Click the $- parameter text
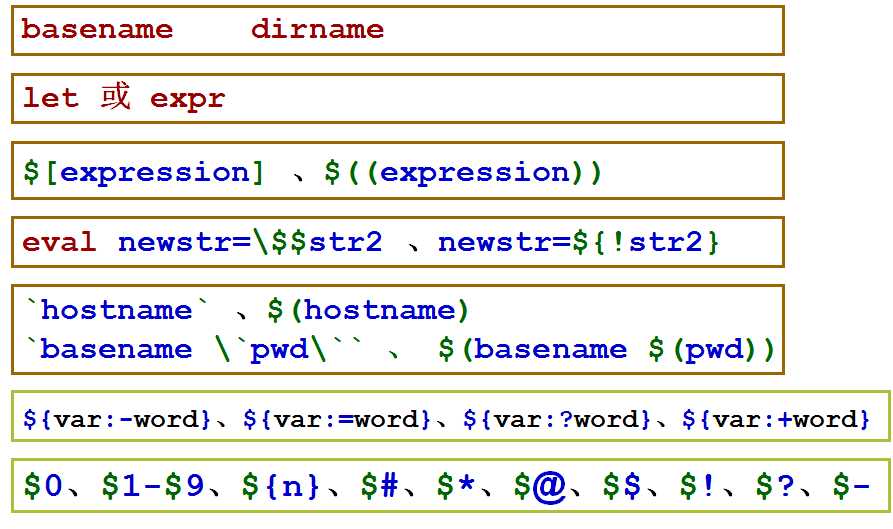 pos(851,486)
